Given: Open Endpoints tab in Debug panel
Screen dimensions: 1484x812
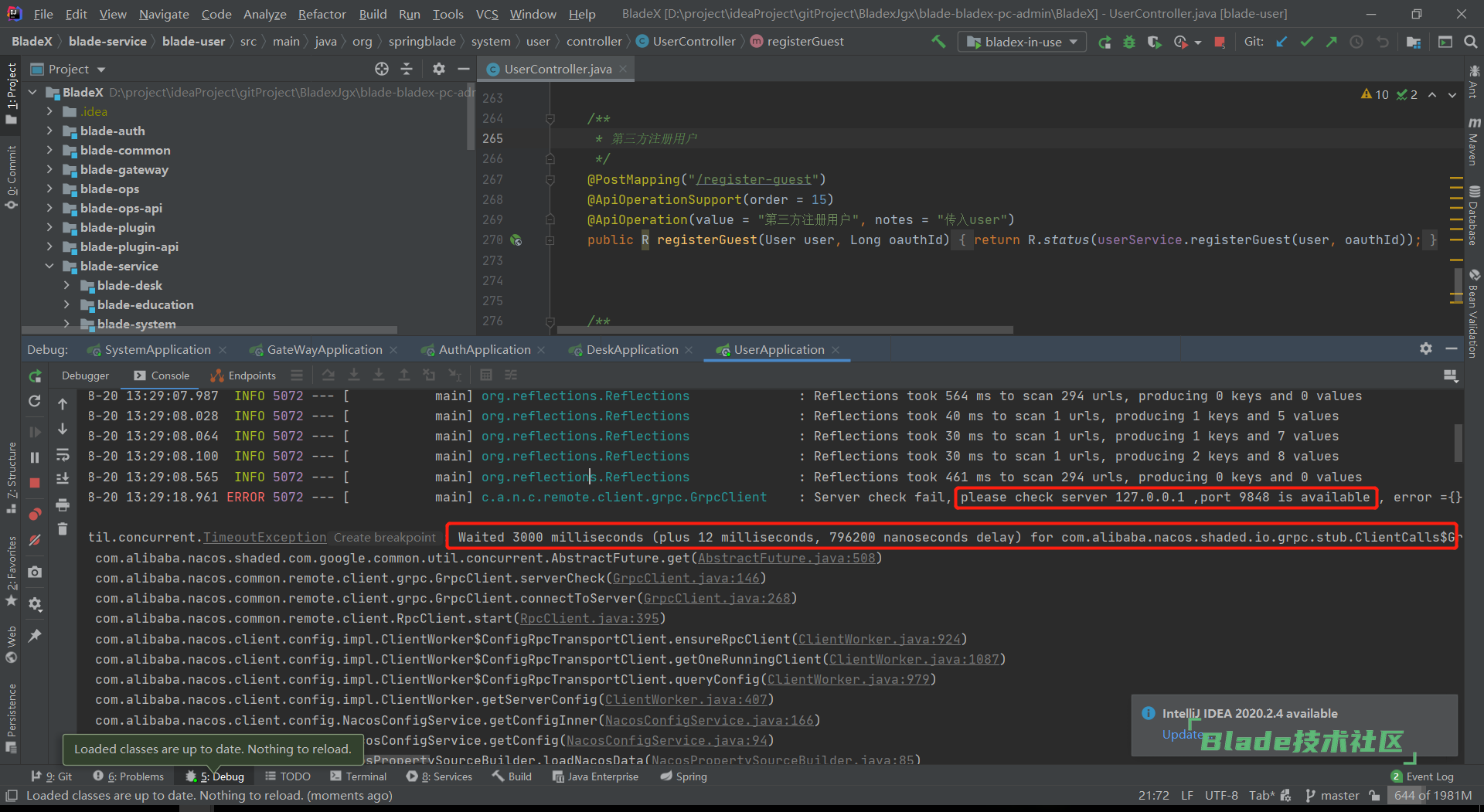Looking at the screenshot, I should click(x=243, y=375).
